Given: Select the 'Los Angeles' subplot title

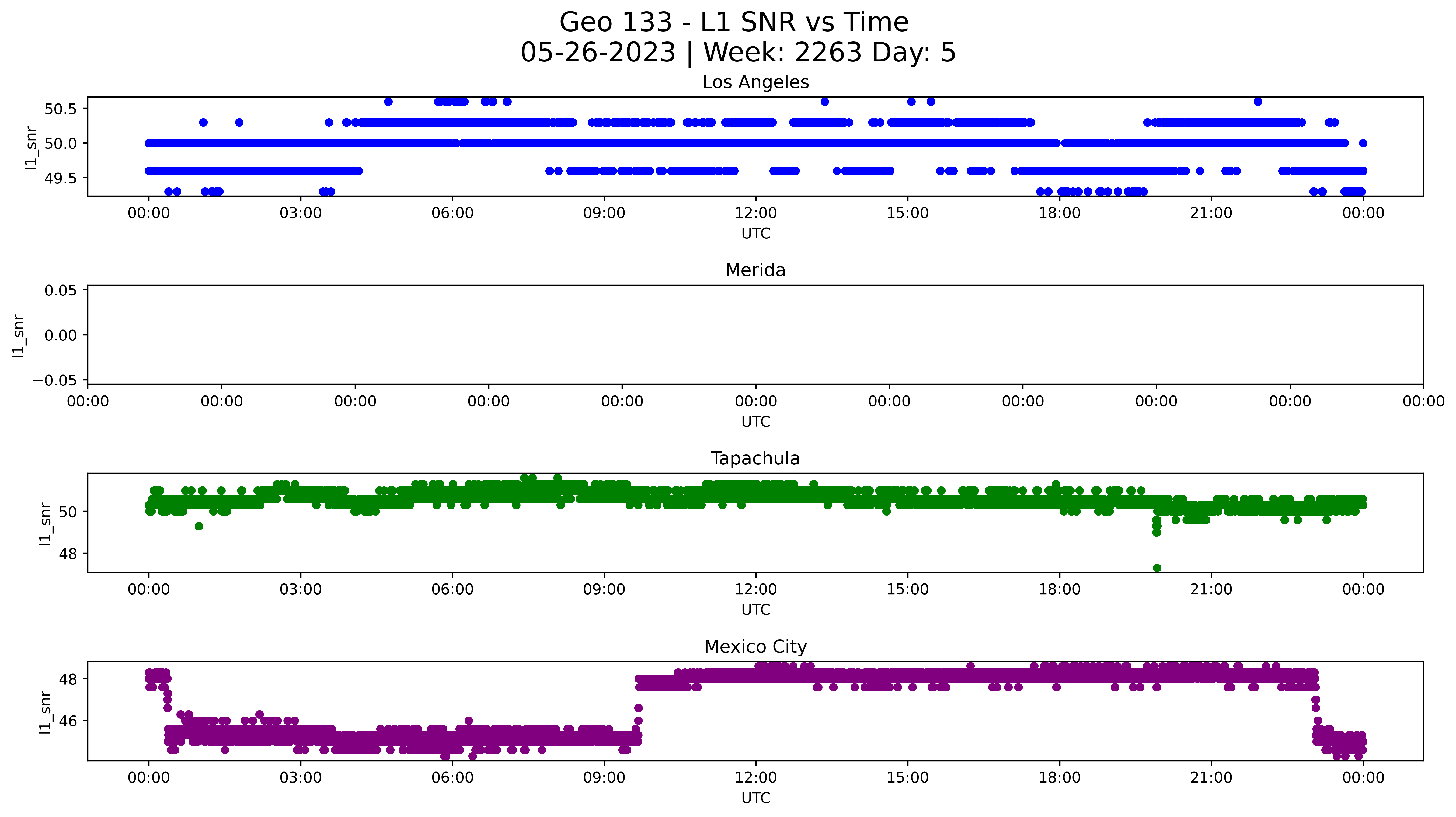Looking at the screenshot, I should click(x=756, y=82).
